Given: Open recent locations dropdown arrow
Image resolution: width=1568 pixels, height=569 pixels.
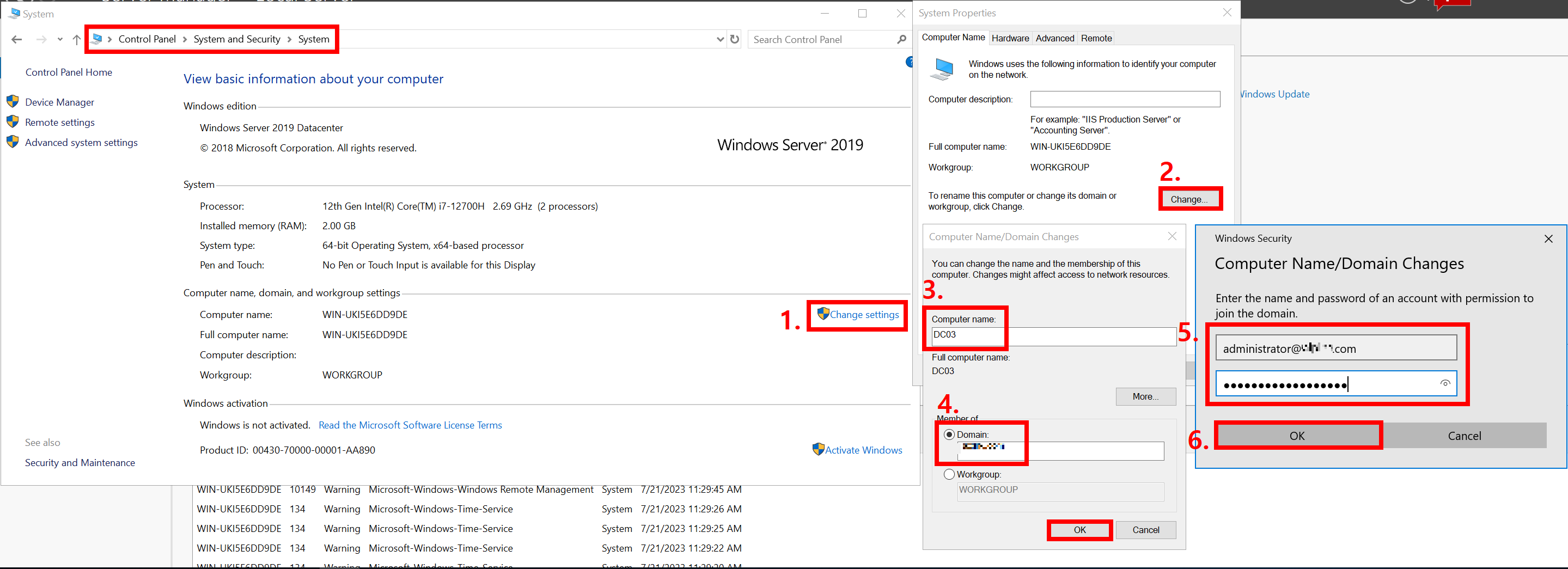Looking at the screenshot, I should [60, 40].
